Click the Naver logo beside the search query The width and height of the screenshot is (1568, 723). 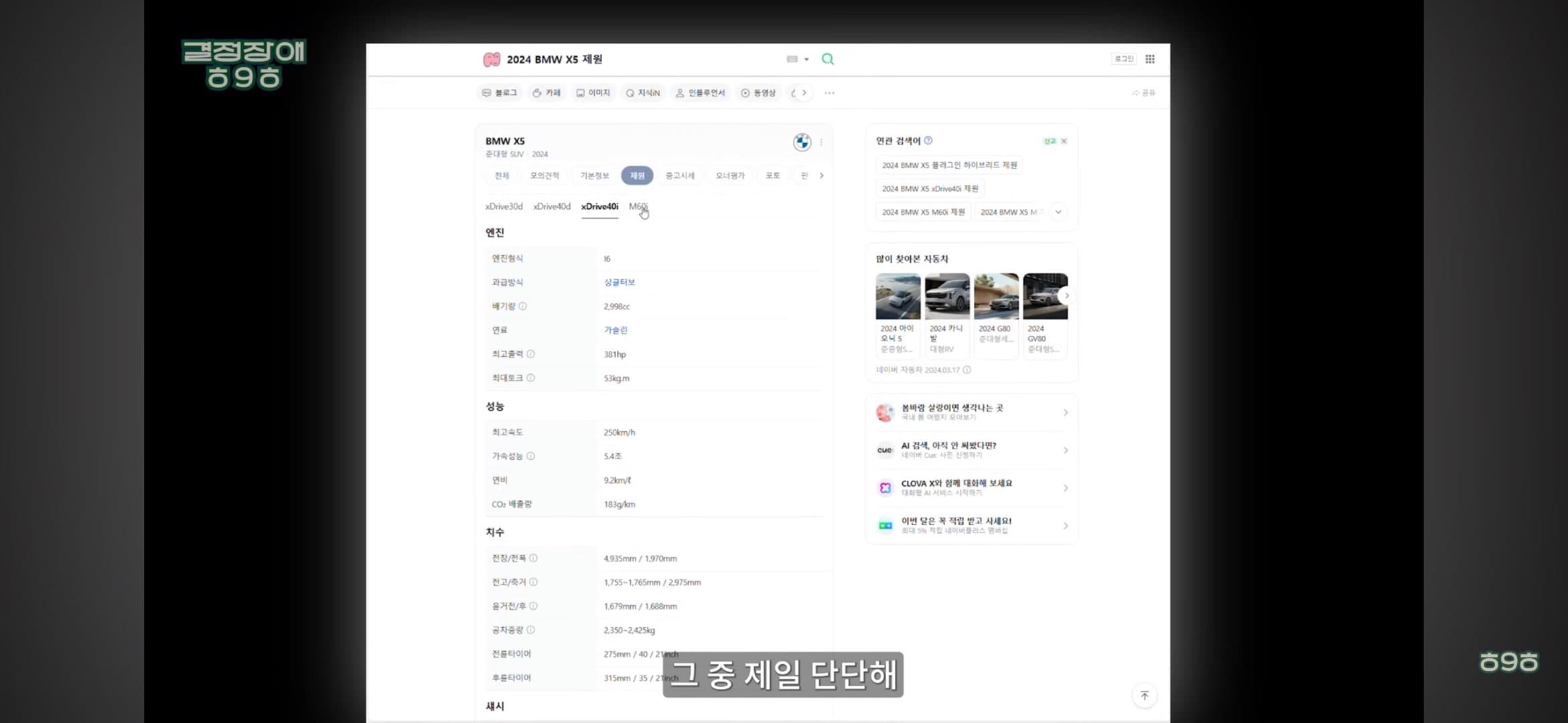pos(492,60)
